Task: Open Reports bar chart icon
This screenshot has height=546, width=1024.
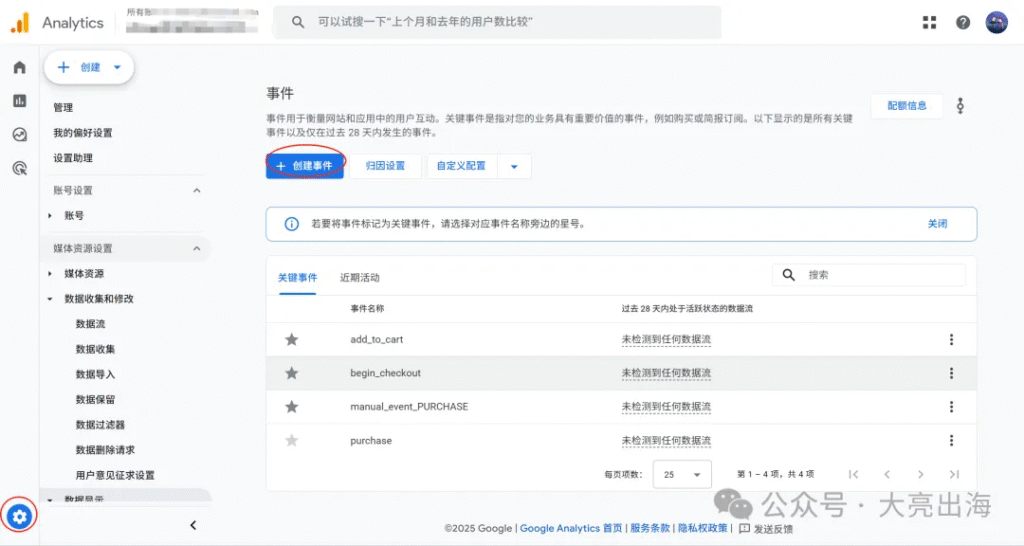Action: tap(19, 101)
